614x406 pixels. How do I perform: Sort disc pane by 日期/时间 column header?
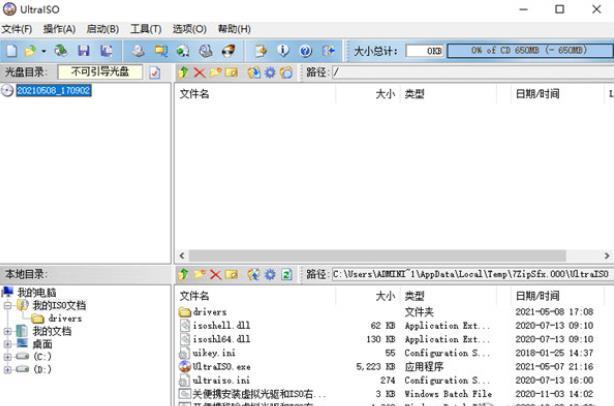click(x=538, y=94)
